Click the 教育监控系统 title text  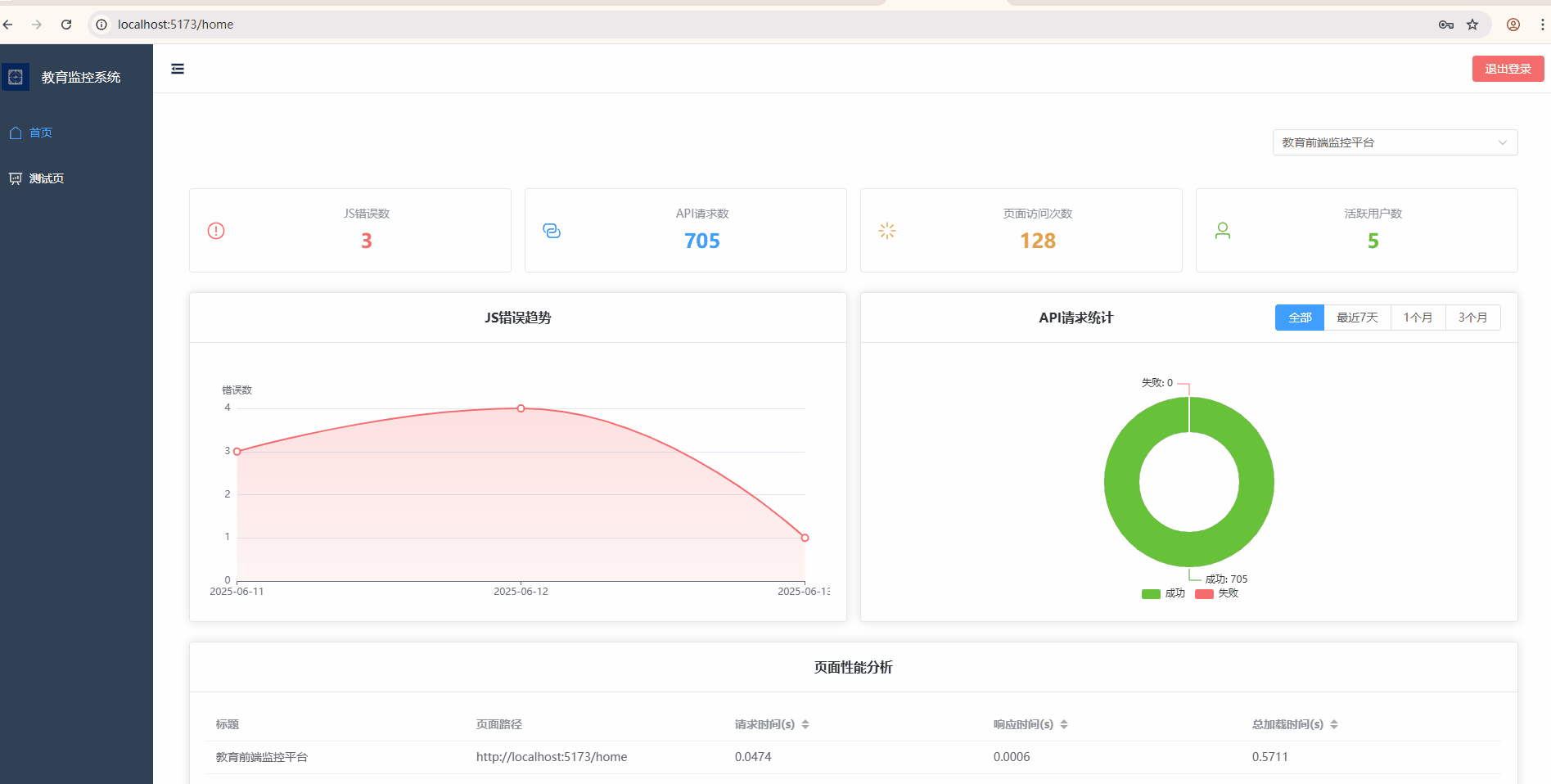pyautogui.click(x=81, y=77)
